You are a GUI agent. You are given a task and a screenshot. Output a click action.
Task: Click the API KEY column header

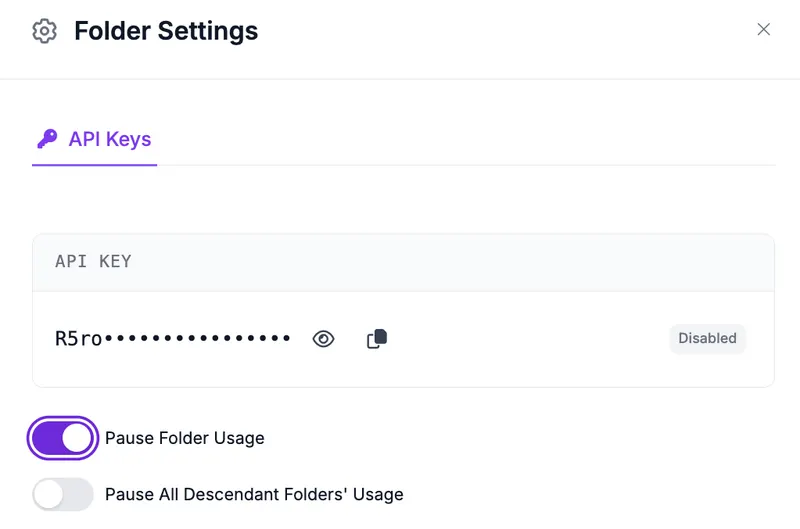tap(93, 261)
